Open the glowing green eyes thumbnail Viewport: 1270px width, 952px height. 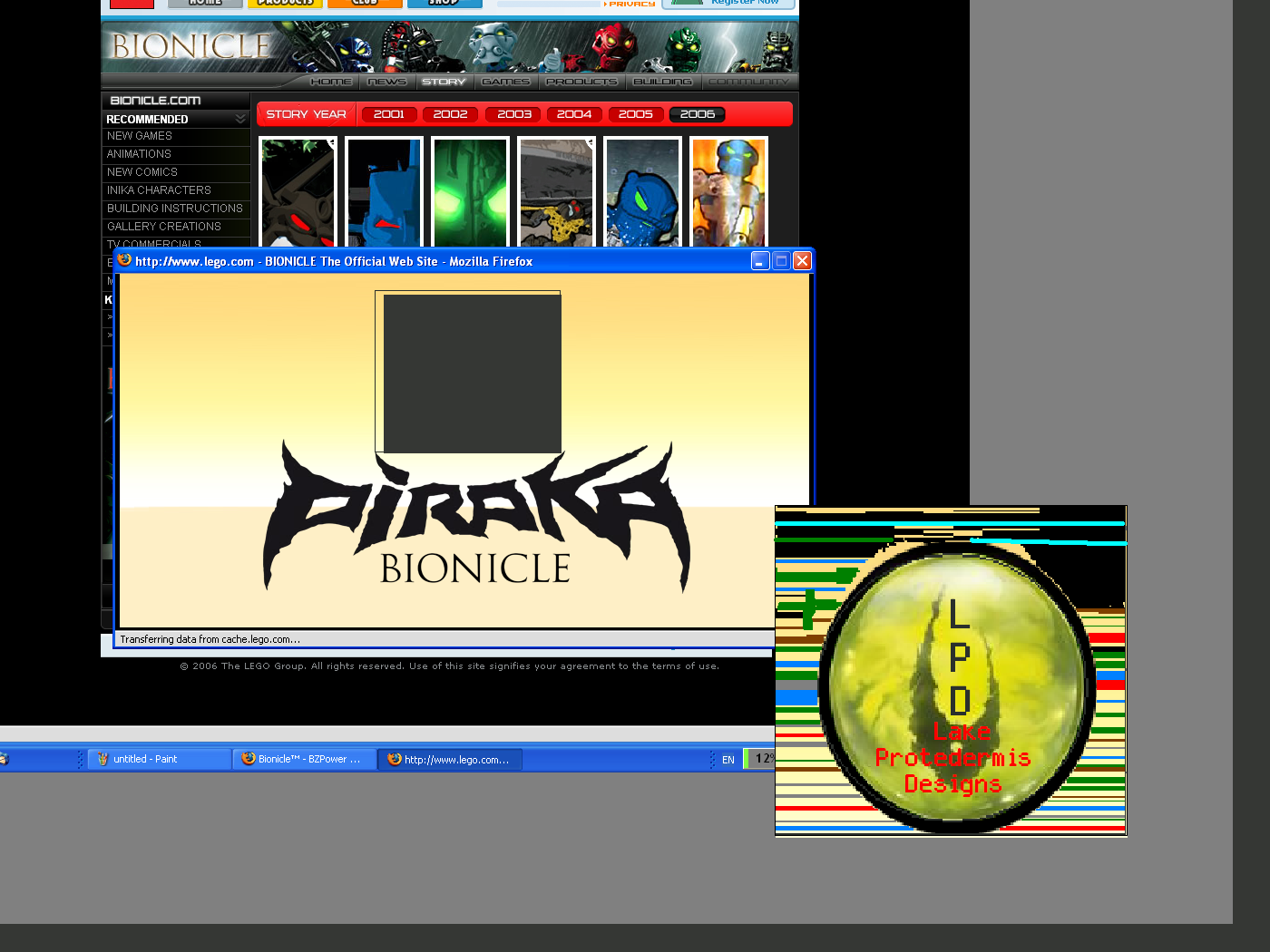471,192
